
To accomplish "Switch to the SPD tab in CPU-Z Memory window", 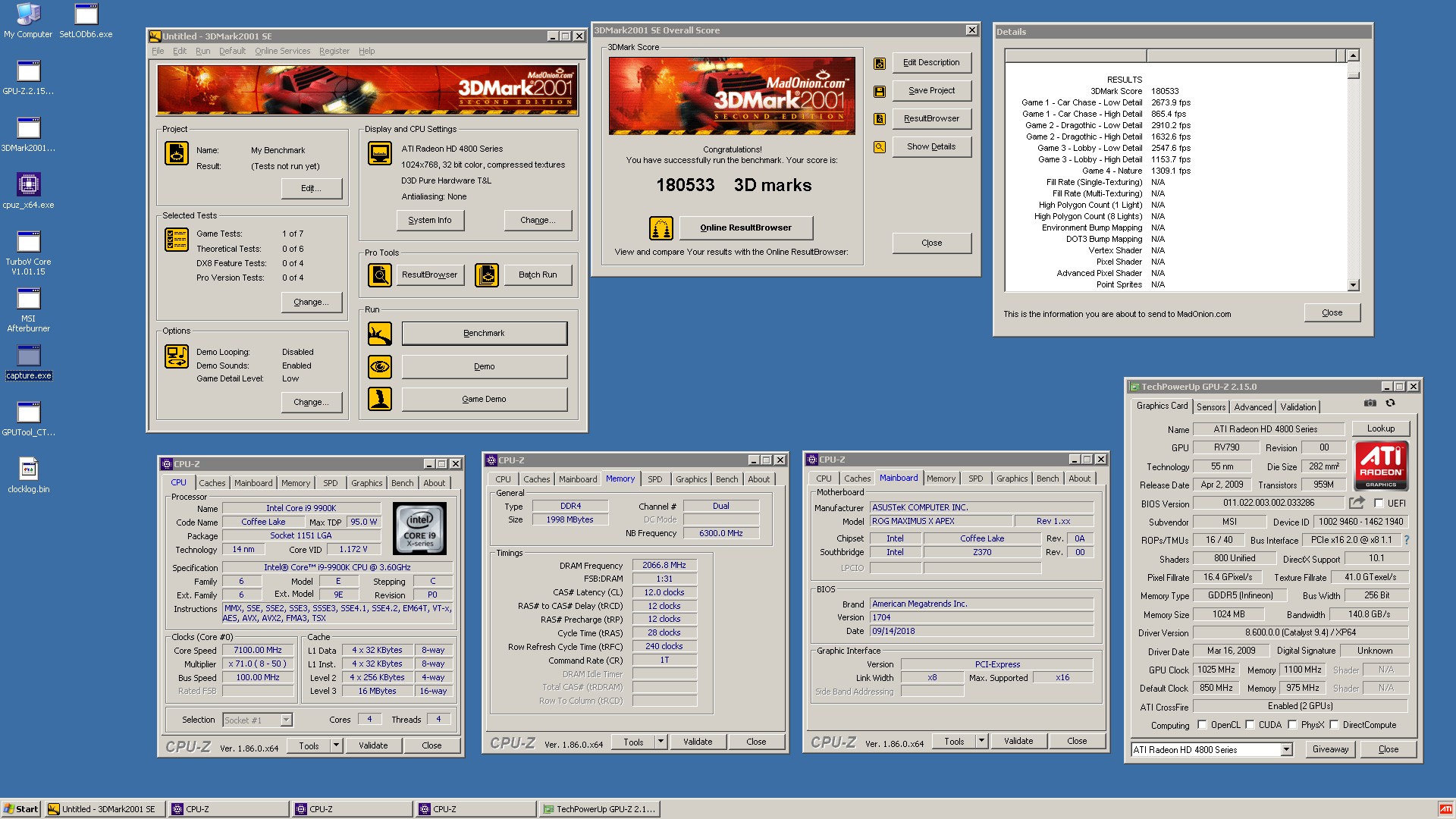I will (x=655, y=479).
